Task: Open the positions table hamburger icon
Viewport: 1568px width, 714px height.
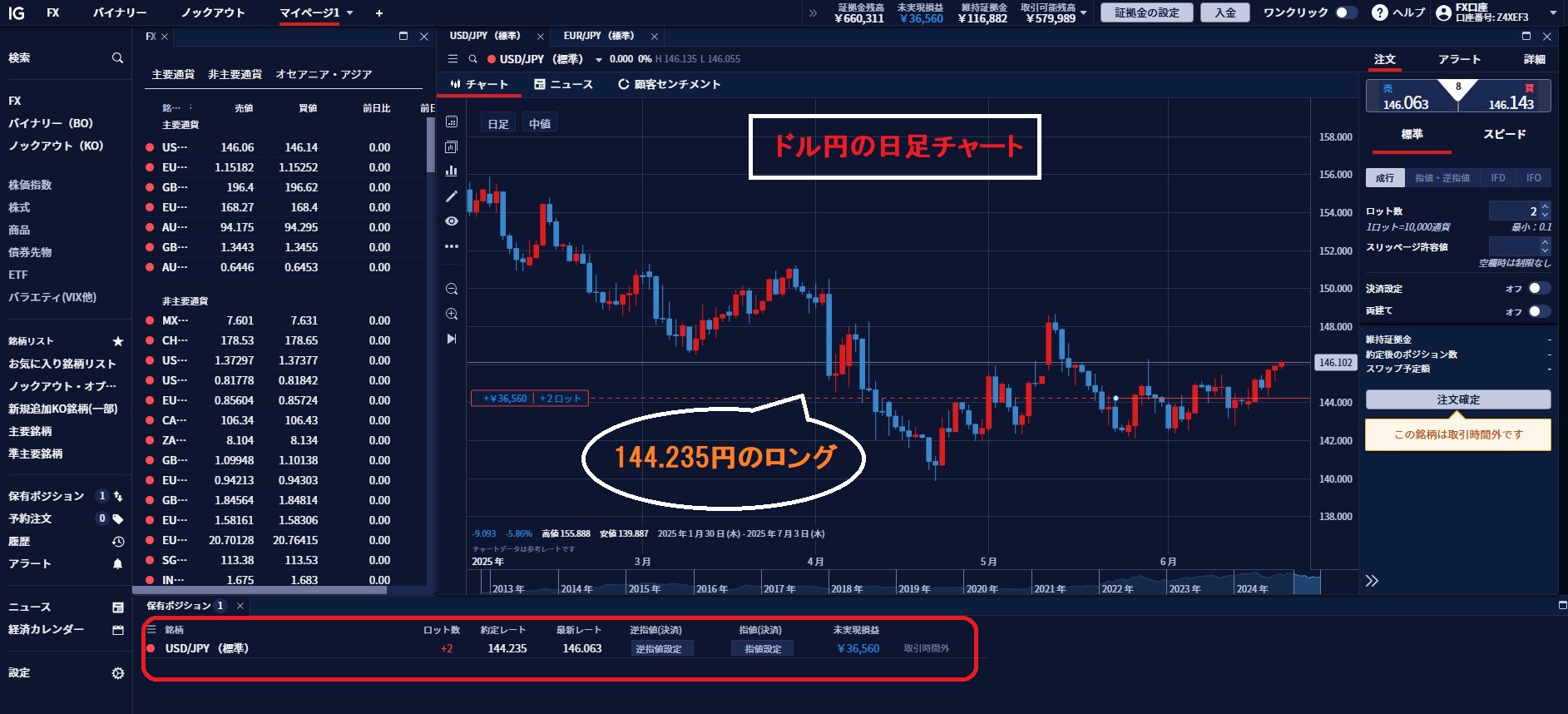Action: coord(151,630)
